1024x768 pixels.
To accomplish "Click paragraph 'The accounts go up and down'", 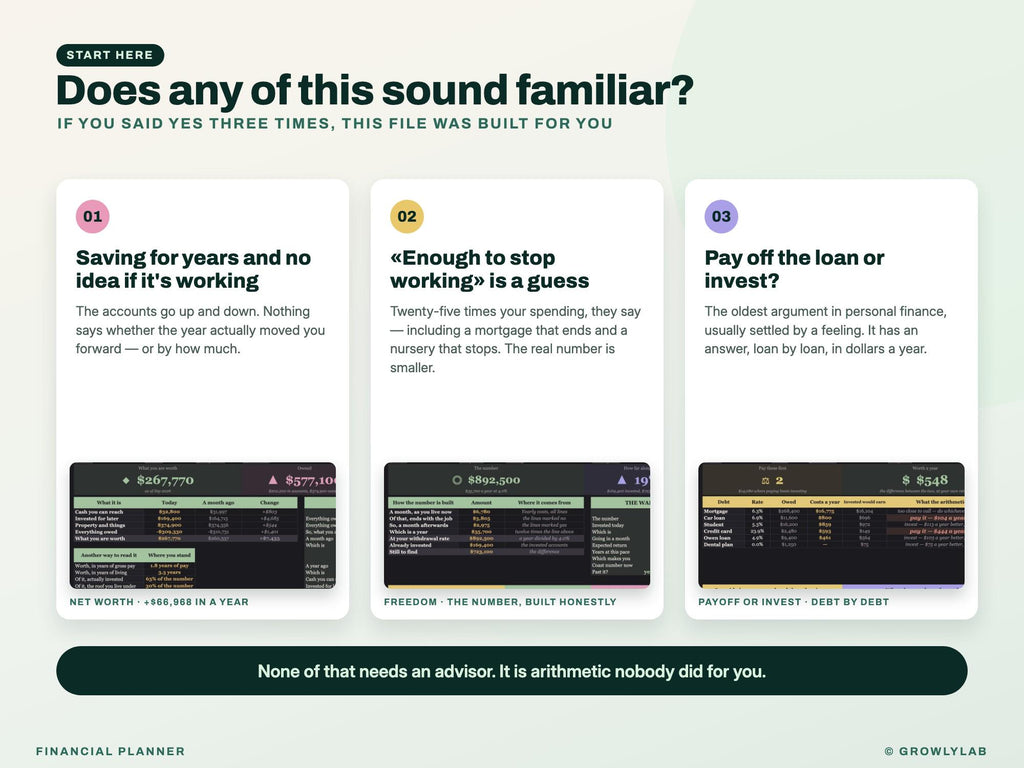I will pos(200,330).
